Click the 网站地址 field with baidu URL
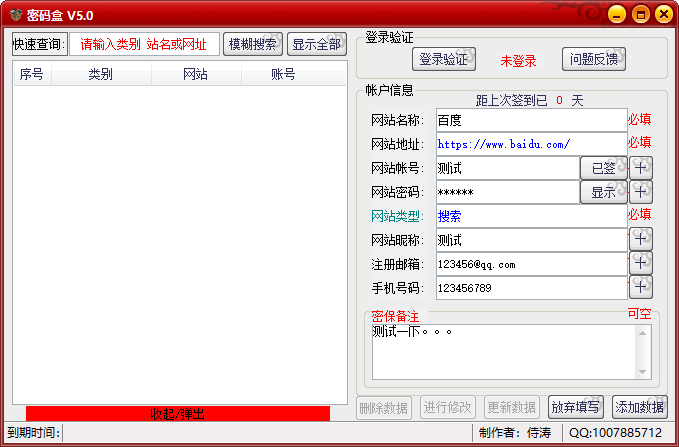Image resolution: width=679 pixels, height=447 pixels. coord(532,144)
